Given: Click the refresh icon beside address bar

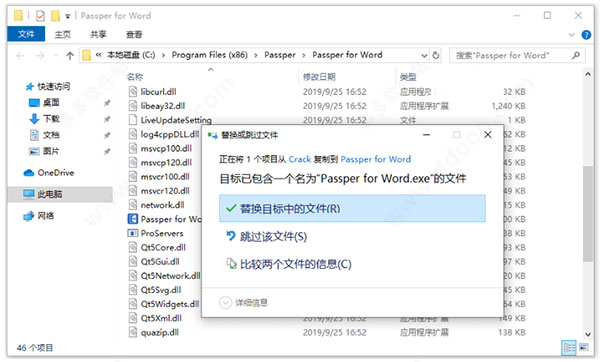Looking at the screenshot, I should tap(436, 55).
